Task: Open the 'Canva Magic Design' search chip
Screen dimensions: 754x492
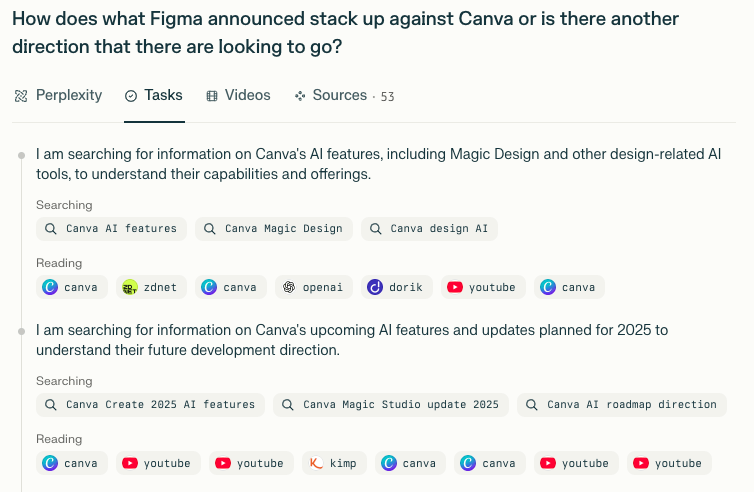Action: (x=274, y=228)
